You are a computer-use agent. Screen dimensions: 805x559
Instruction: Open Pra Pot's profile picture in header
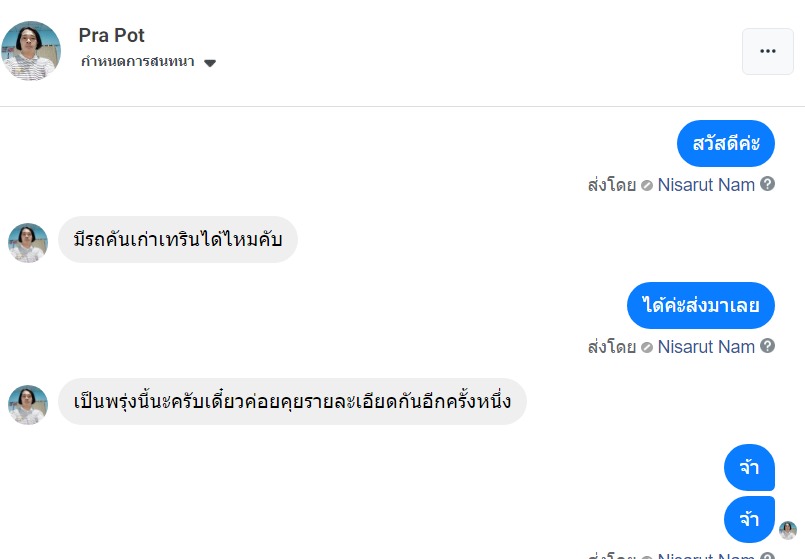[x=31, y=51]
